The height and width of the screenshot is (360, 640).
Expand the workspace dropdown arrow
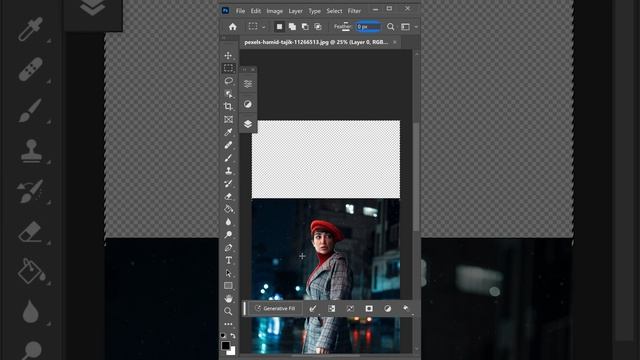tap(416, 27)
